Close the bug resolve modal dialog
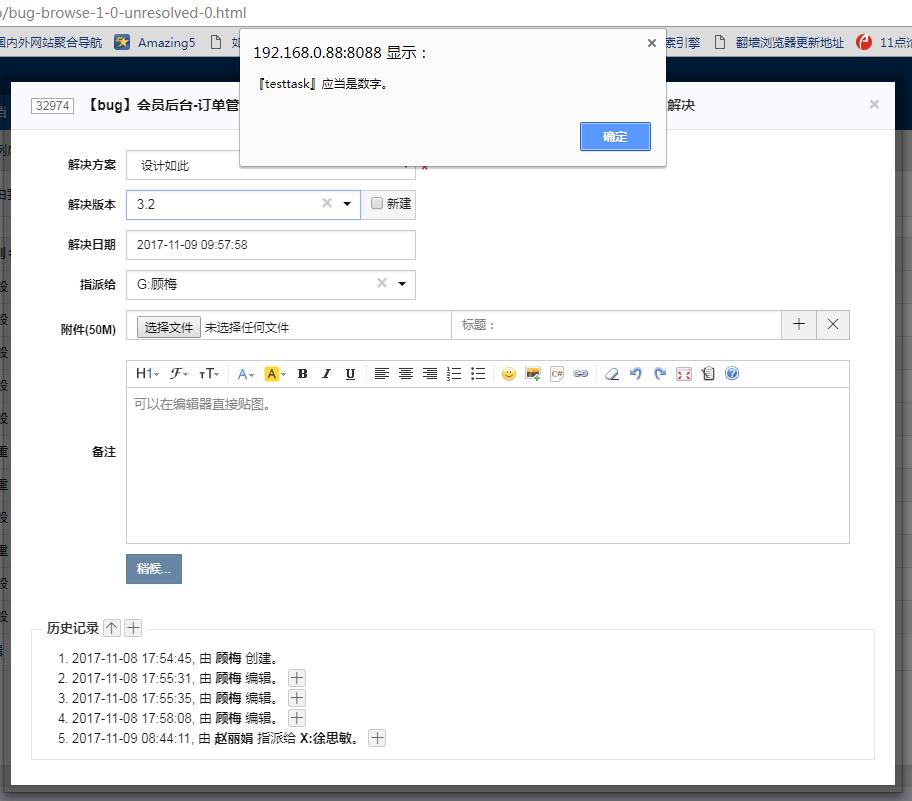The height and width of the screenshot is (801, 912). point(874,104)
